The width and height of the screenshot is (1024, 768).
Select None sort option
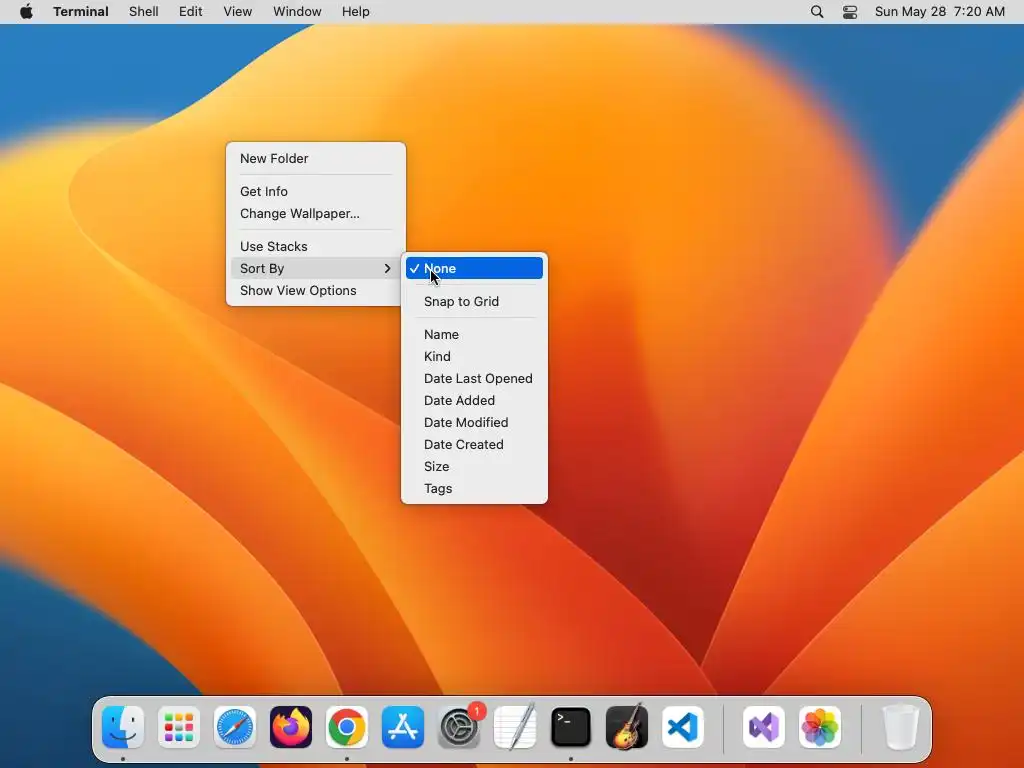474,268
